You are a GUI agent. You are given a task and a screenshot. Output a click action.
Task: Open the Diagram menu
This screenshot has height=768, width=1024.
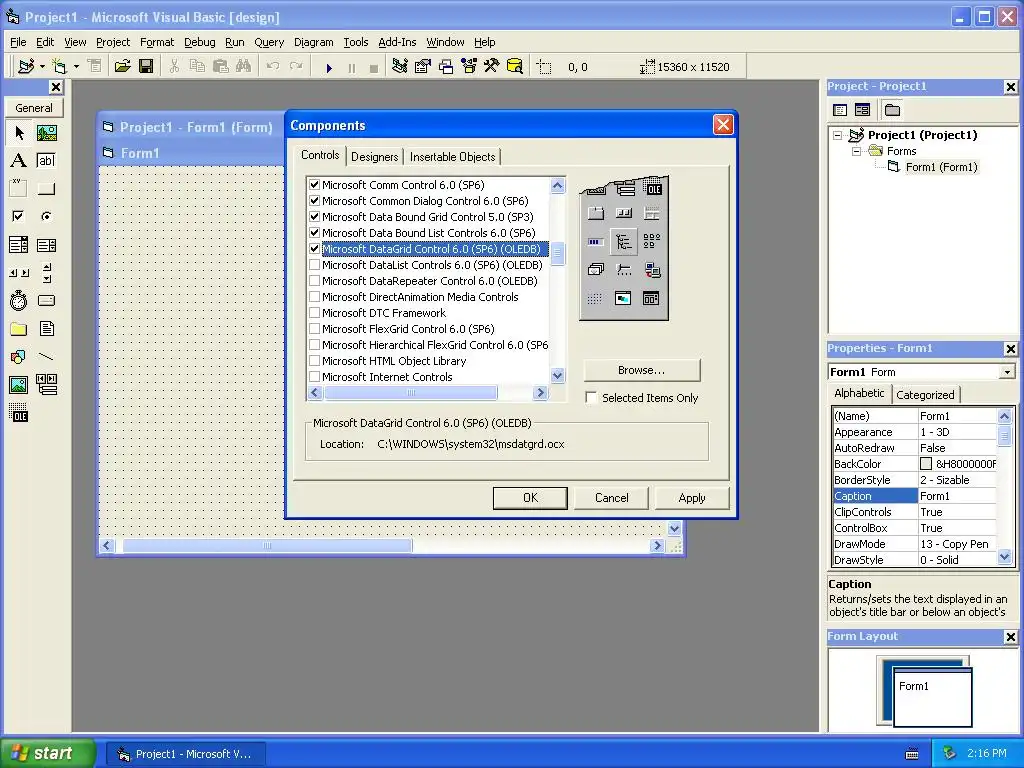313,42
